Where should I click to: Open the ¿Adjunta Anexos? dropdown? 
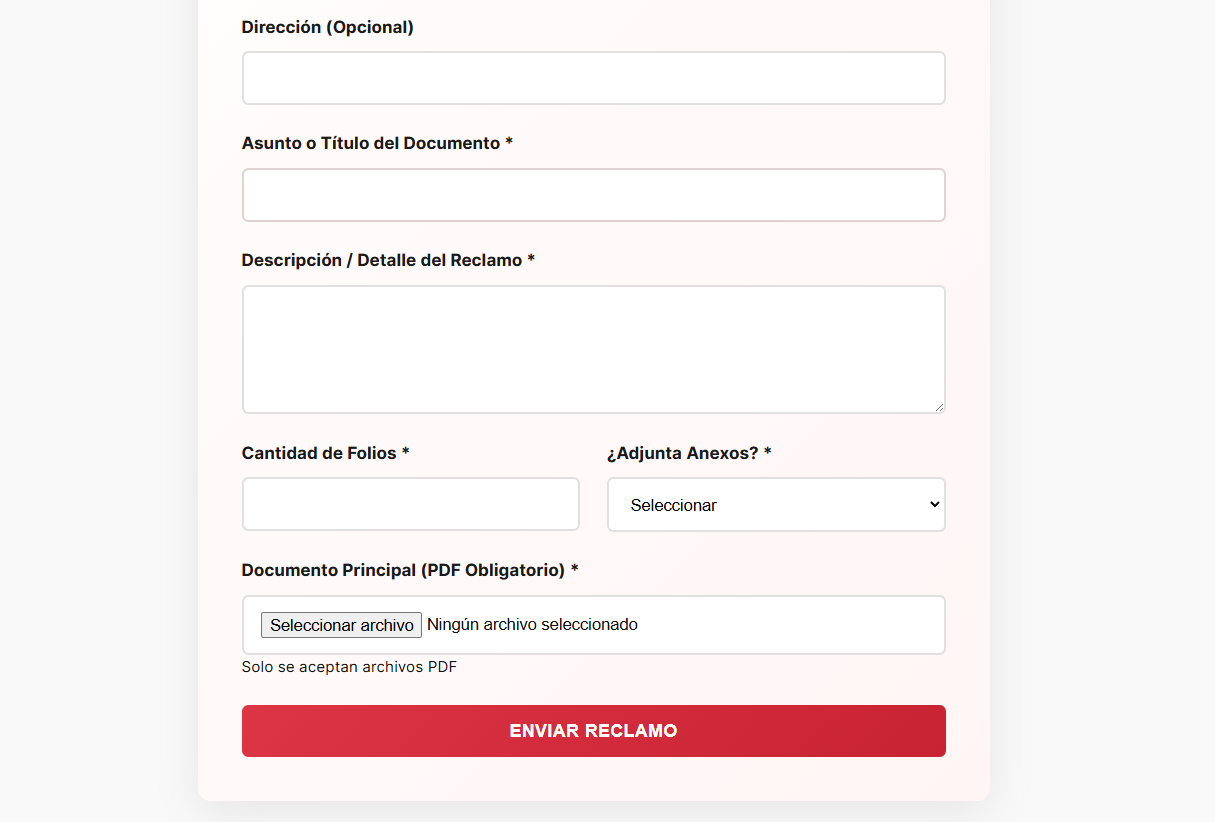coord(775,505)
